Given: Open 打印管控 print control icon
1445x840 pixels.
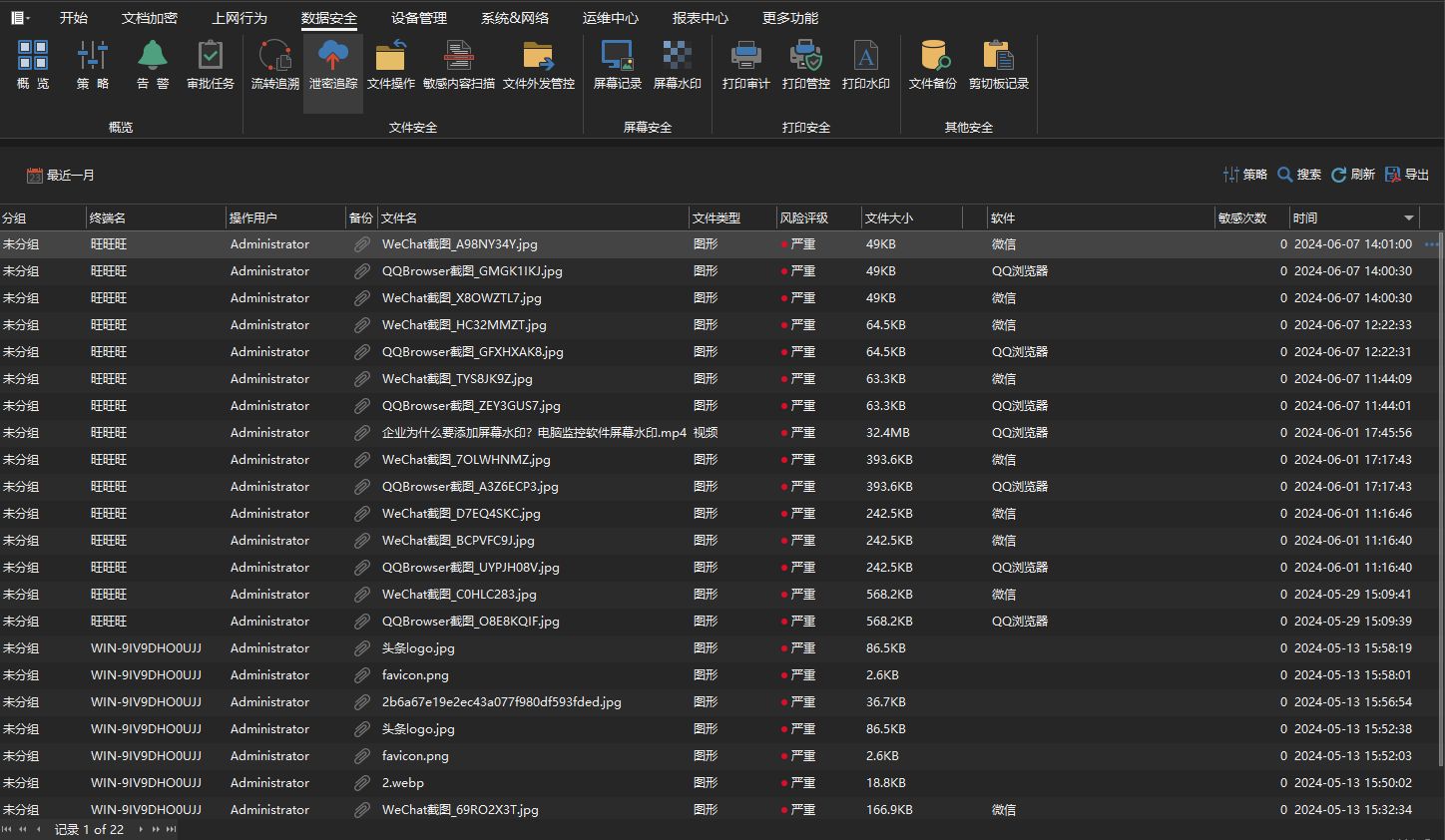Looking at the screenshot, I should pos(805,65).
